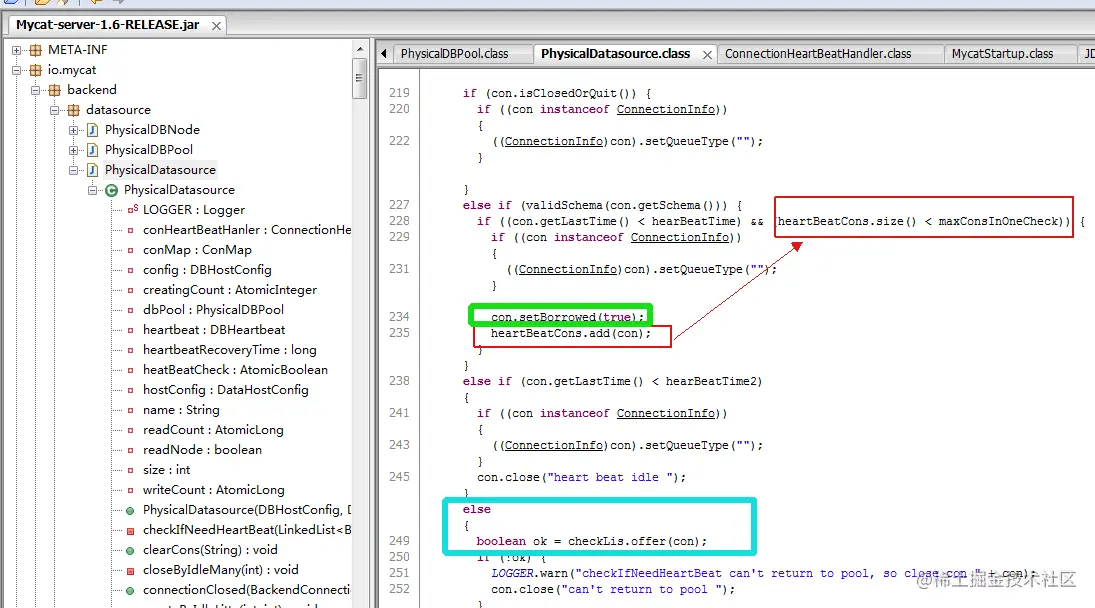The image size is (1095, 608).
Task: Follow the ConnectionInfo link on line 222
Action: [554, 142]
